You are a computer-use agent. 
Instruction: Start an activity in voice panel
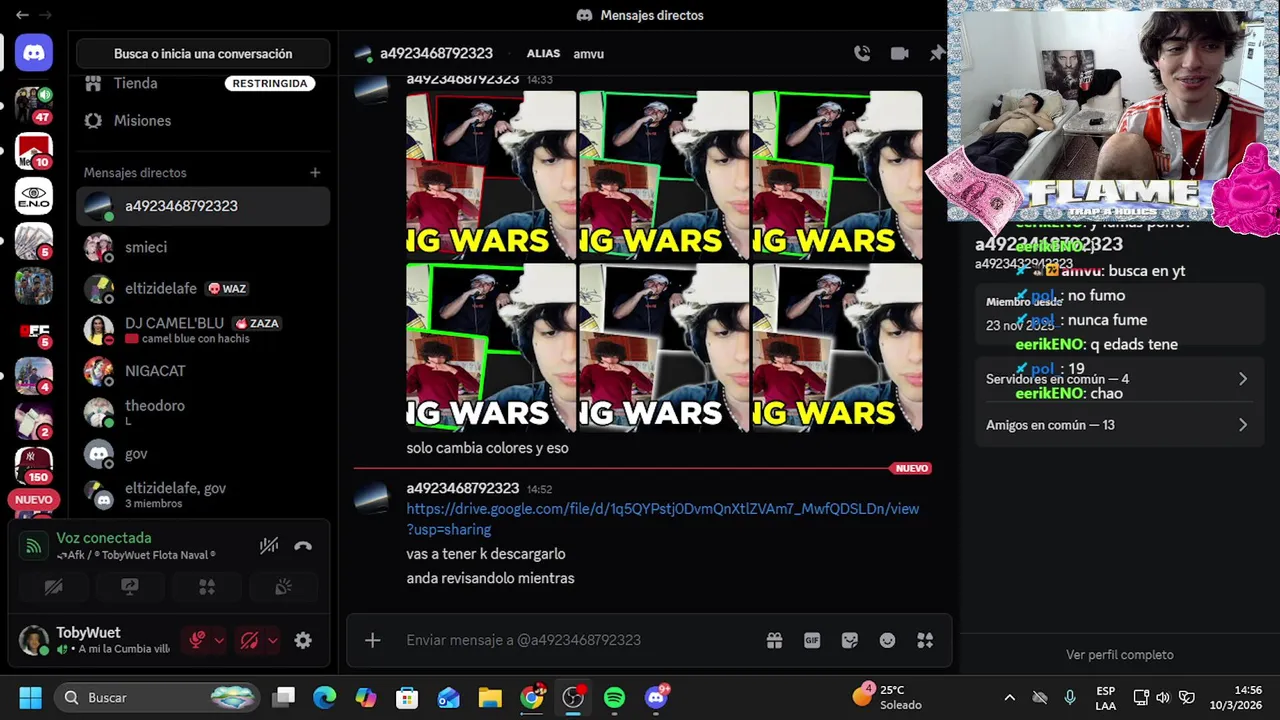207,587
